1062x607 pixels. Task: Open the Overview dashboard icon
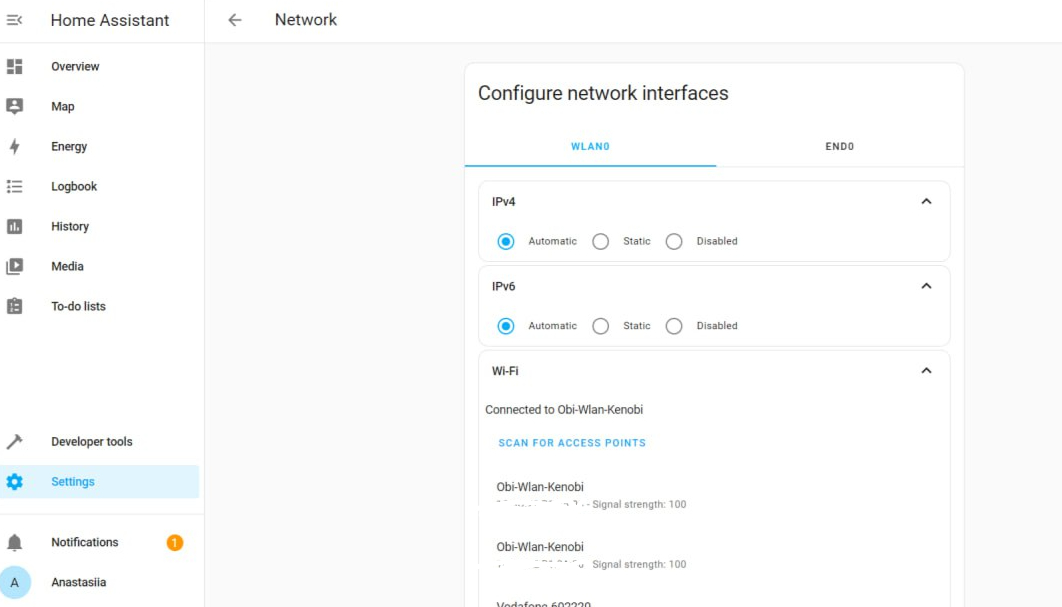coord(15,66)
